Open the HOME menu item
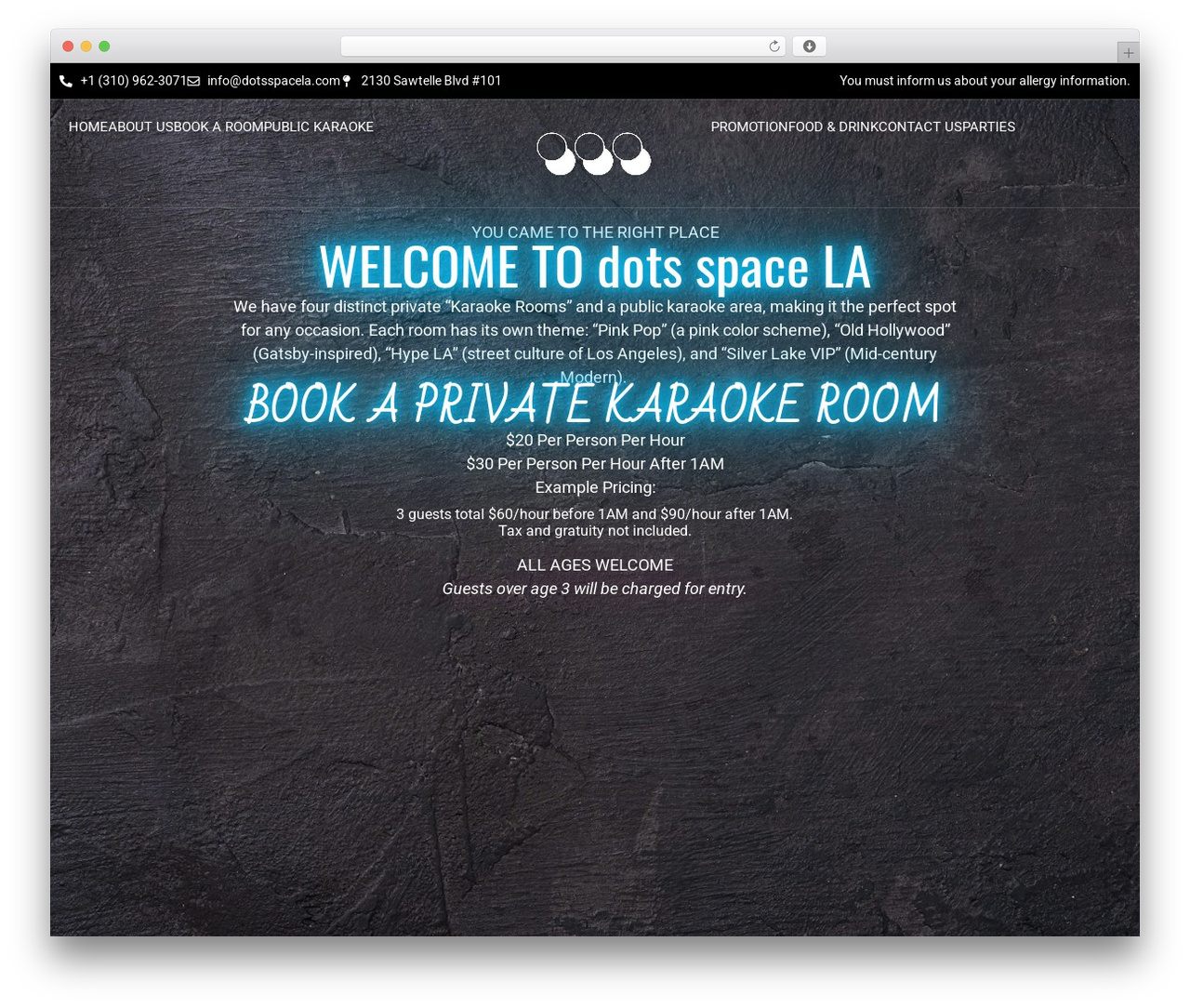This screenshot has width=1190, height=1008. tap(88, 126)
